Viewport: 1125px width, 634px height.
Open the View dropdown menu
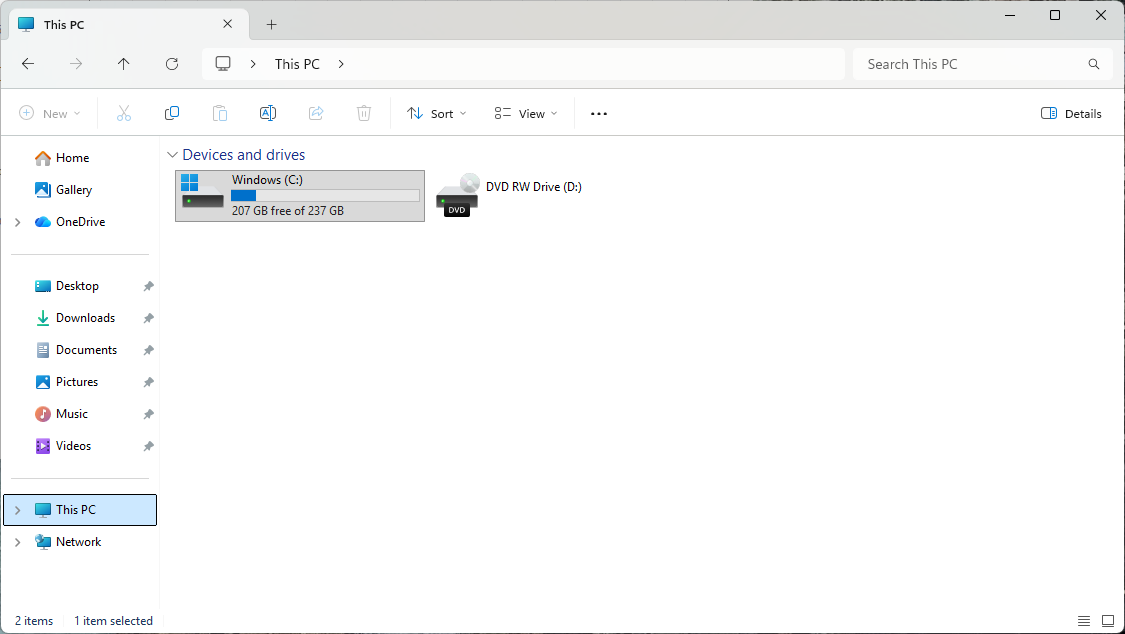point(526,114)
